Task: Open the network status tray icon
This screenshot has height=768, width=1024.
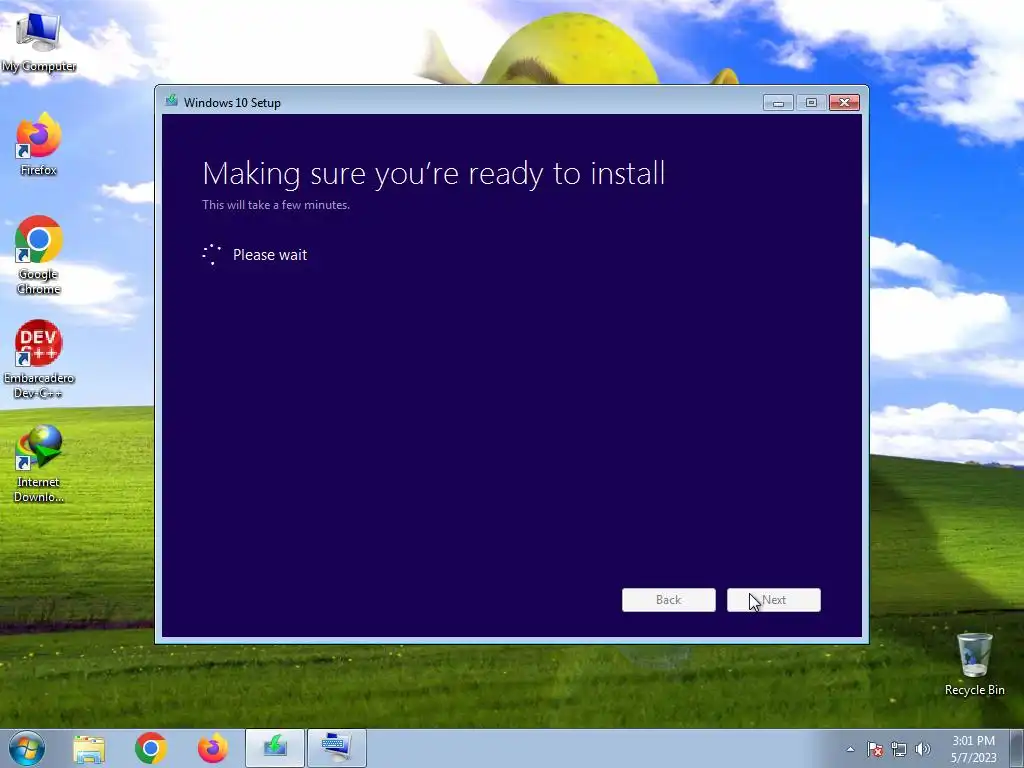Action: click(899, 749)
